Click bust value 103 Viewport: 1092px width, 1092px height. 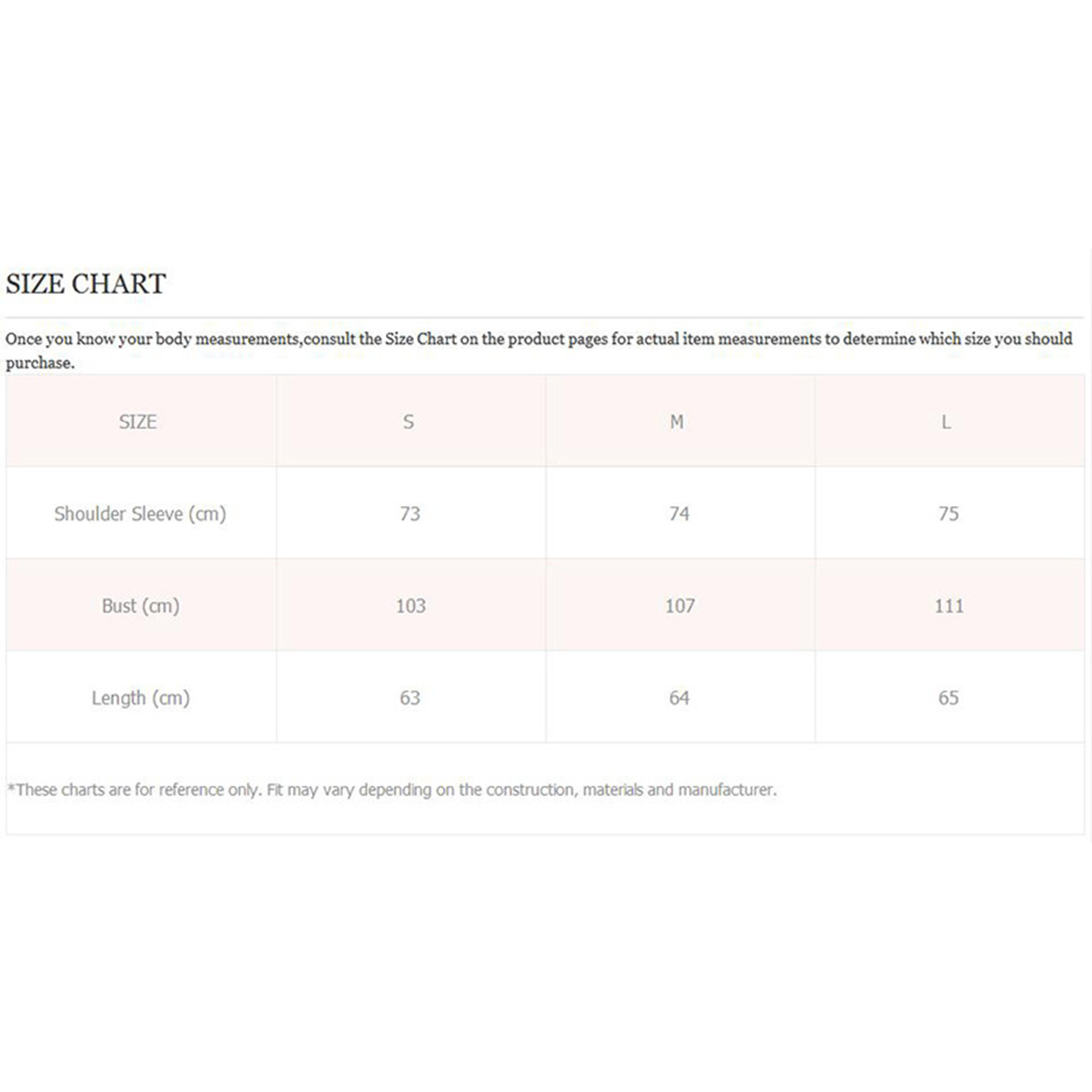click(x=410, y=606)
